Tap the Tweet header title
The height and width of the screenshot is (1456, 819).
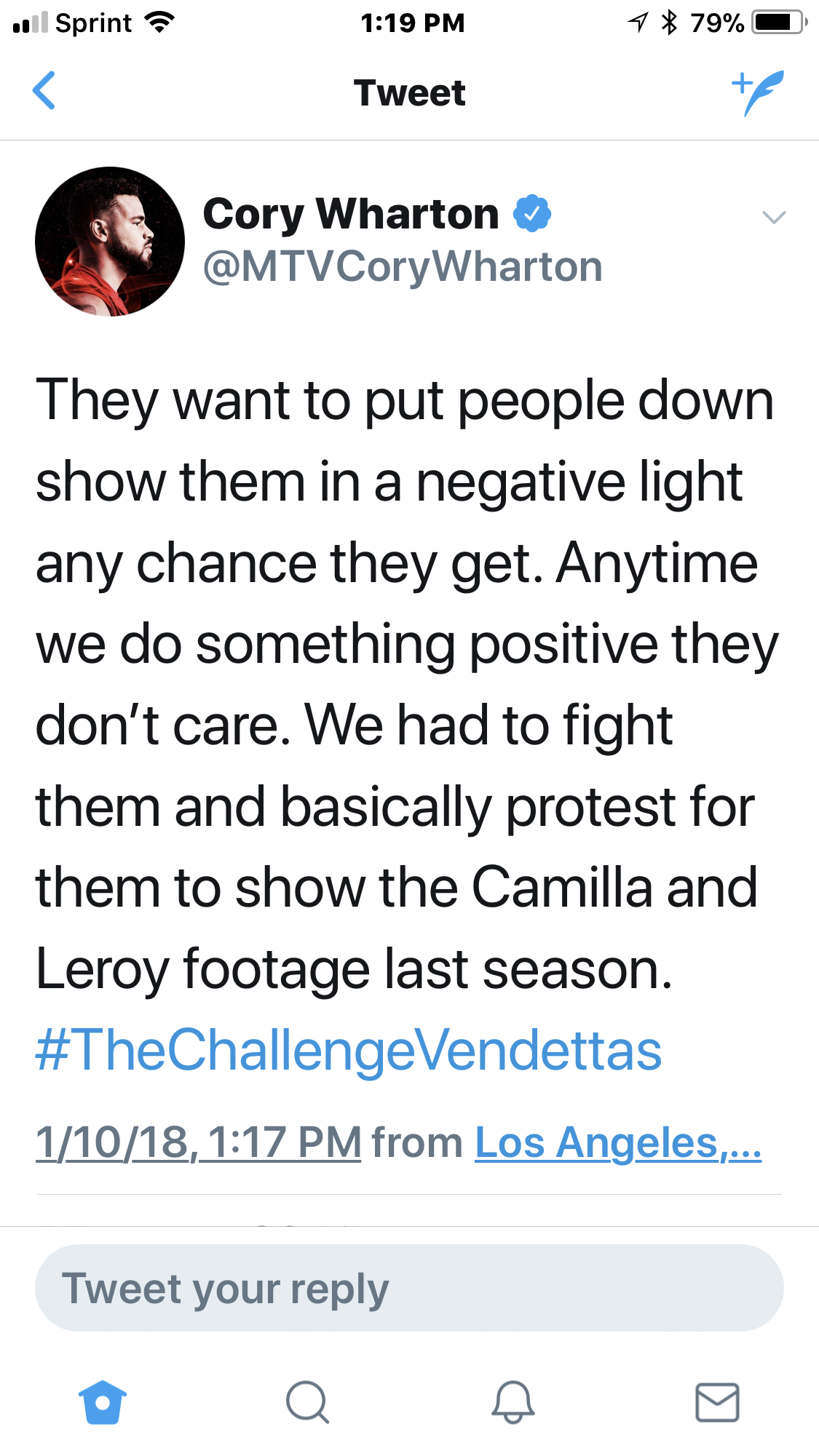click(x=410, y=92)
